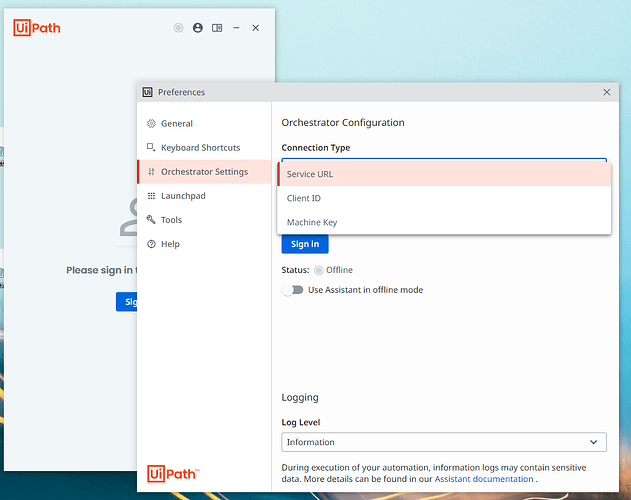
Task: Click the Logging heading text
Action: coord(300,397)
